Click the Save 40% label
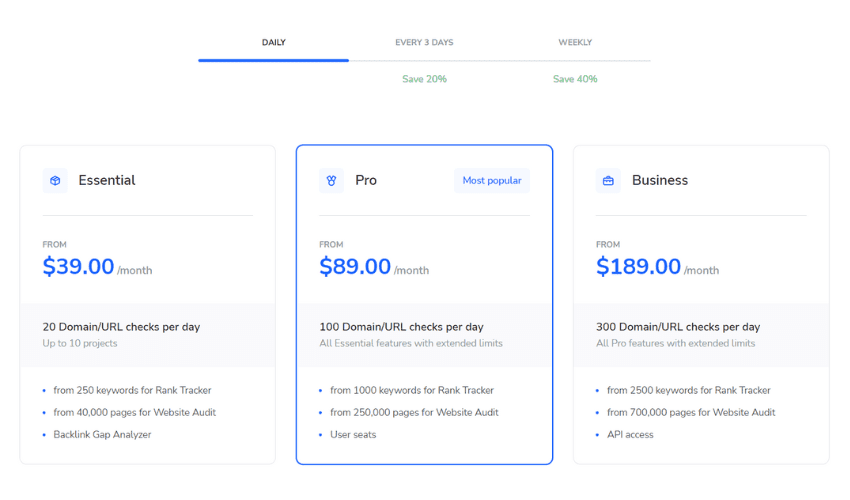The image size is (850, 500). tap(575, 79)
